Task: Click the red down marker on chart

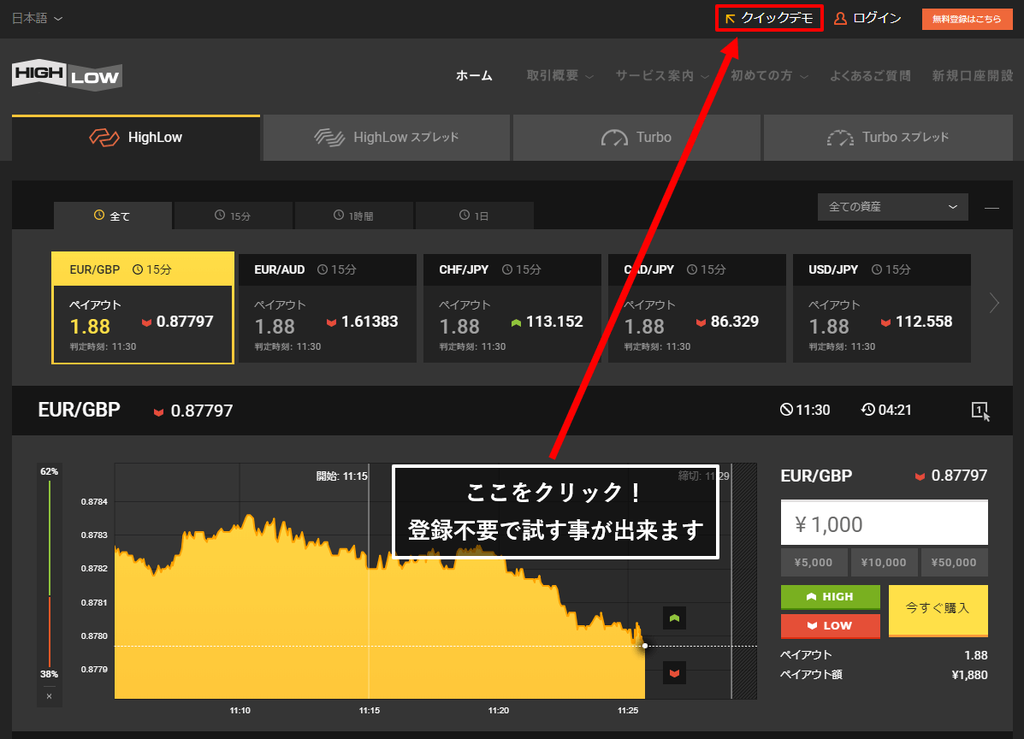Action: (675, 672)
